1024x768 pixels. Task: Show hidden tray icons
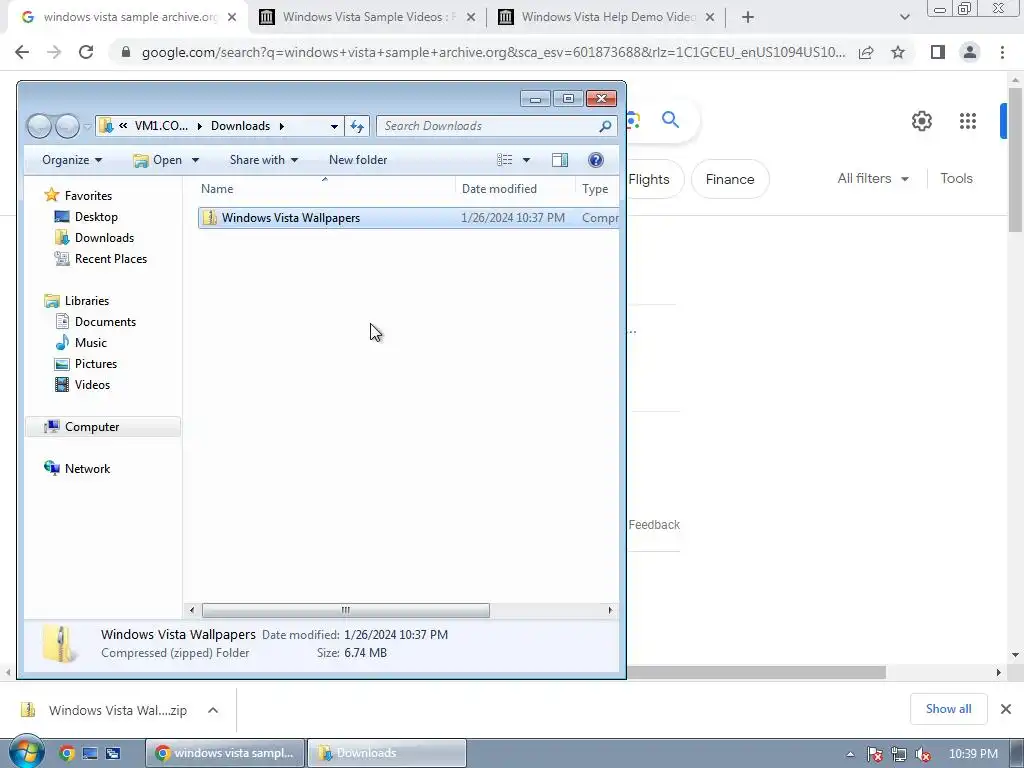coord(850,754)
